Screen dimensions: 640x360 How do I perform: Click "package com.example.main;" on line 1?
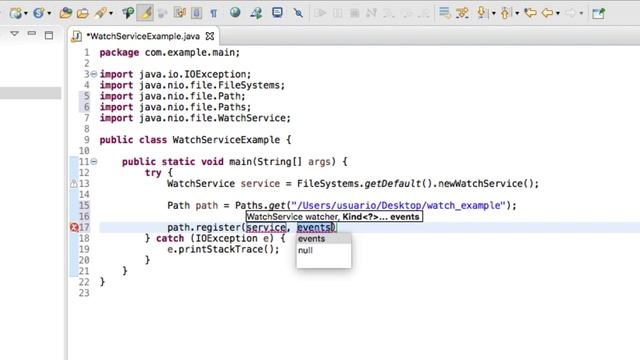coord(170,53)
